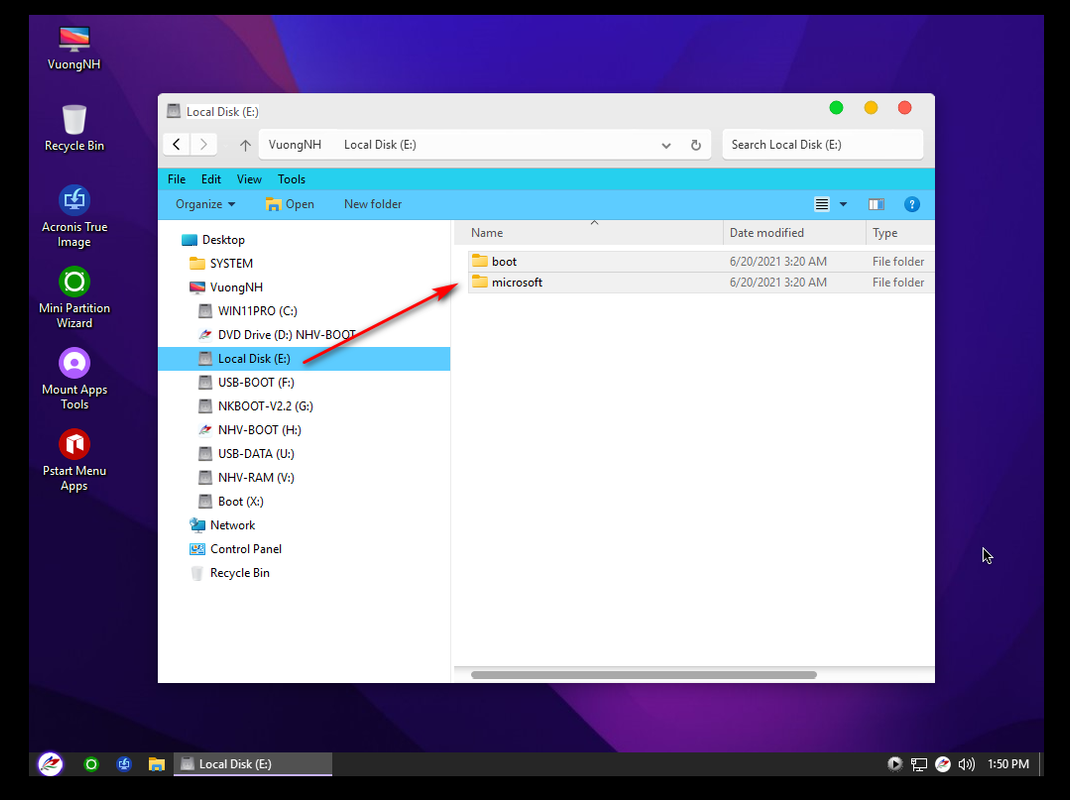1070x800 pixels.
Task: Open File Explorer folder icon on the taskbar
Action: point(157,764)
